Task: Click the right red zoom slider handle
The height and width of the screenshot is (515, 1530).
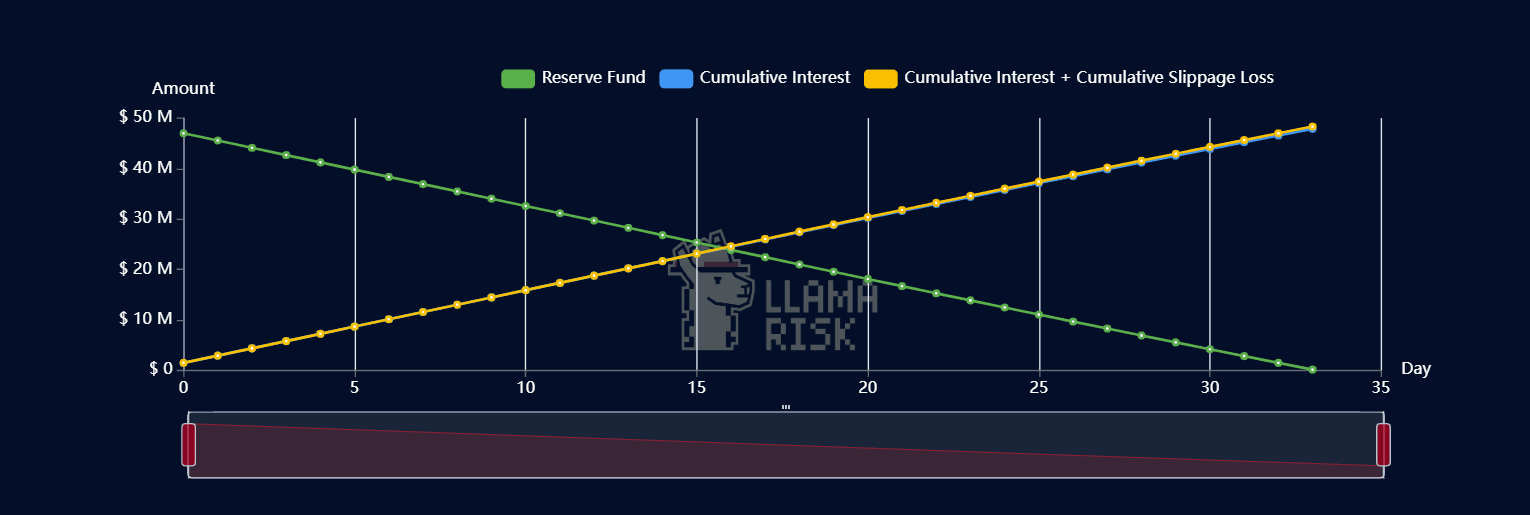Action: [1383, 444]
